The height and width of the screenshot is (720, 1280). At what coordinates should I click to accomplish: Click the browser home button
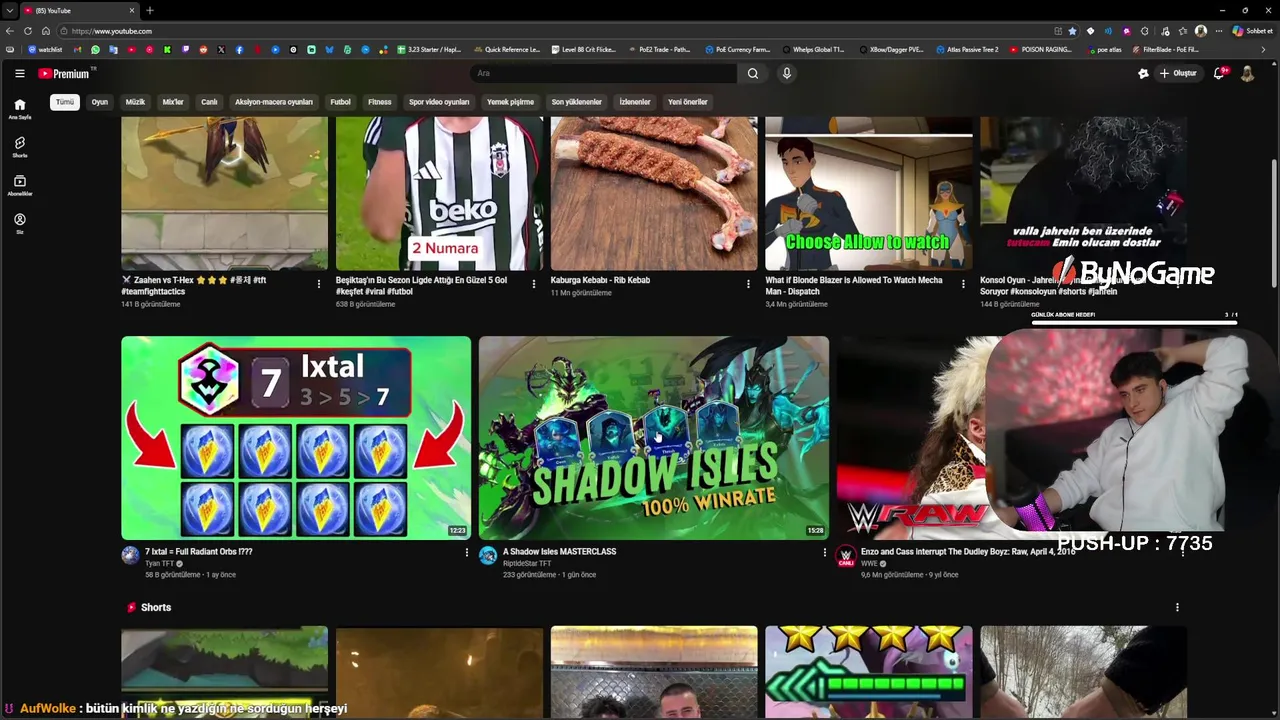click(x=45, y=31)
